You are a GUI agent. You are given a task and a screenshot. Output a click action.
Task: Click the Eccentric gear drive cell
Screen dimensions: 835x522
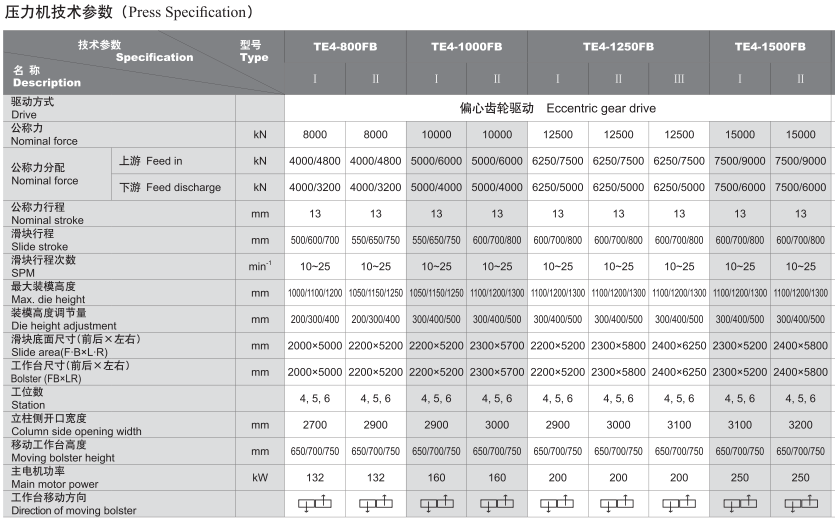[557, 108]
